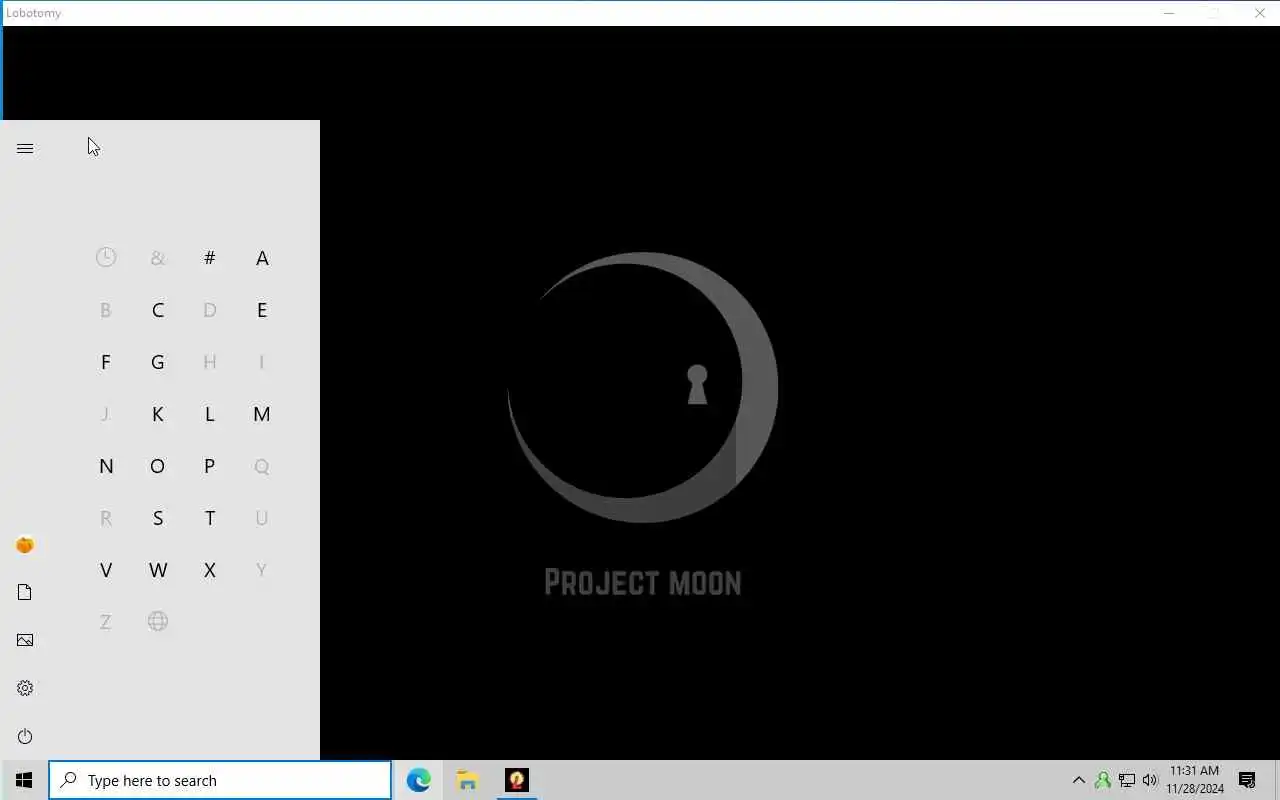Jump to apps starting with A
This screenshot has height=800, width=1280.
(x=262, y=258)
